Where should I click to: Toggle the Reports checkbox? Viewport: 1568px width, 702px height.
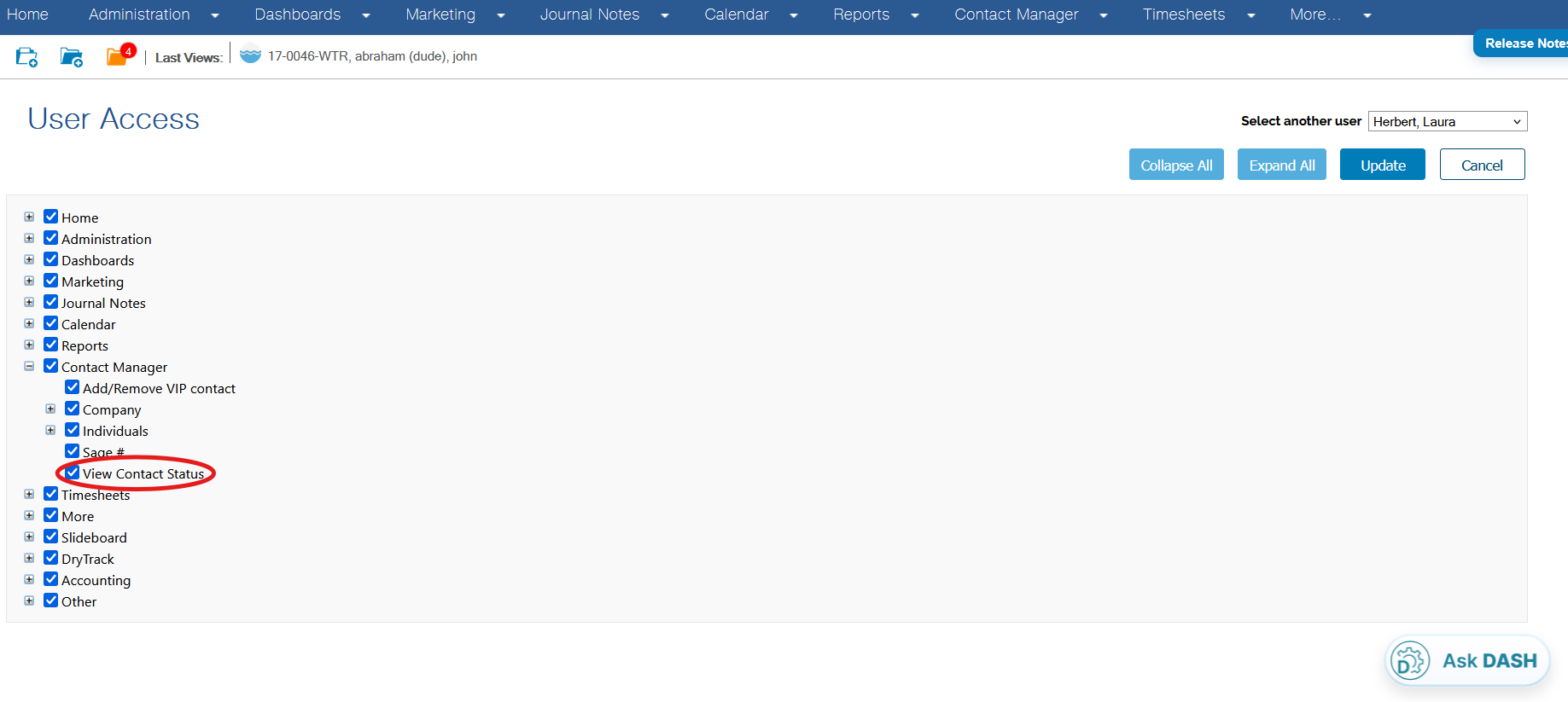[x=51, y=345]
